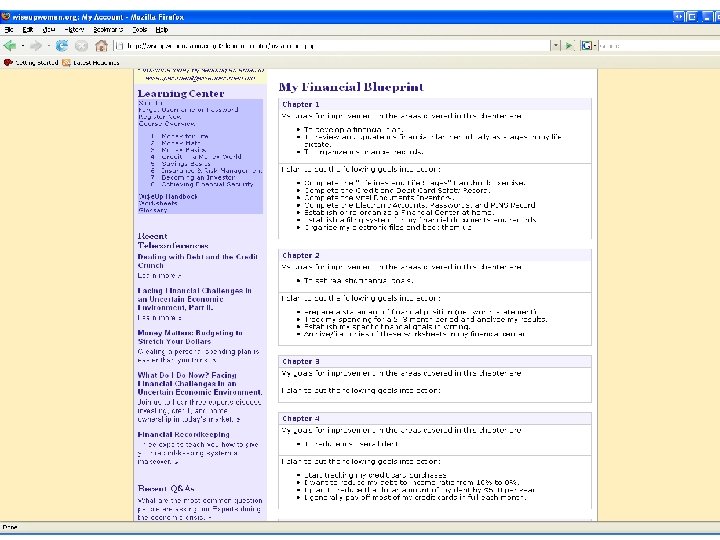Click the Chapter 4 section header

click(434, 418)
